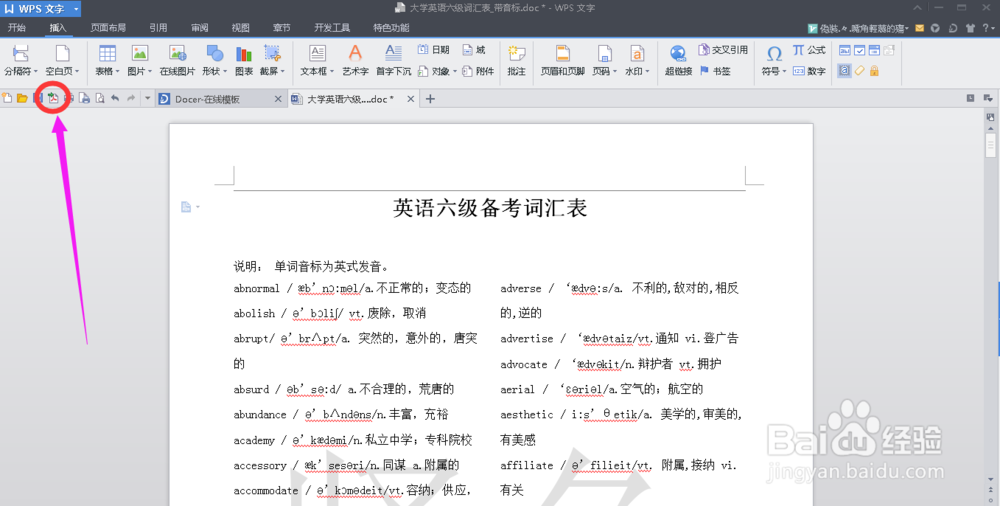Click the 图片 picture icon
1000x506 pixels.
(140, 53)
